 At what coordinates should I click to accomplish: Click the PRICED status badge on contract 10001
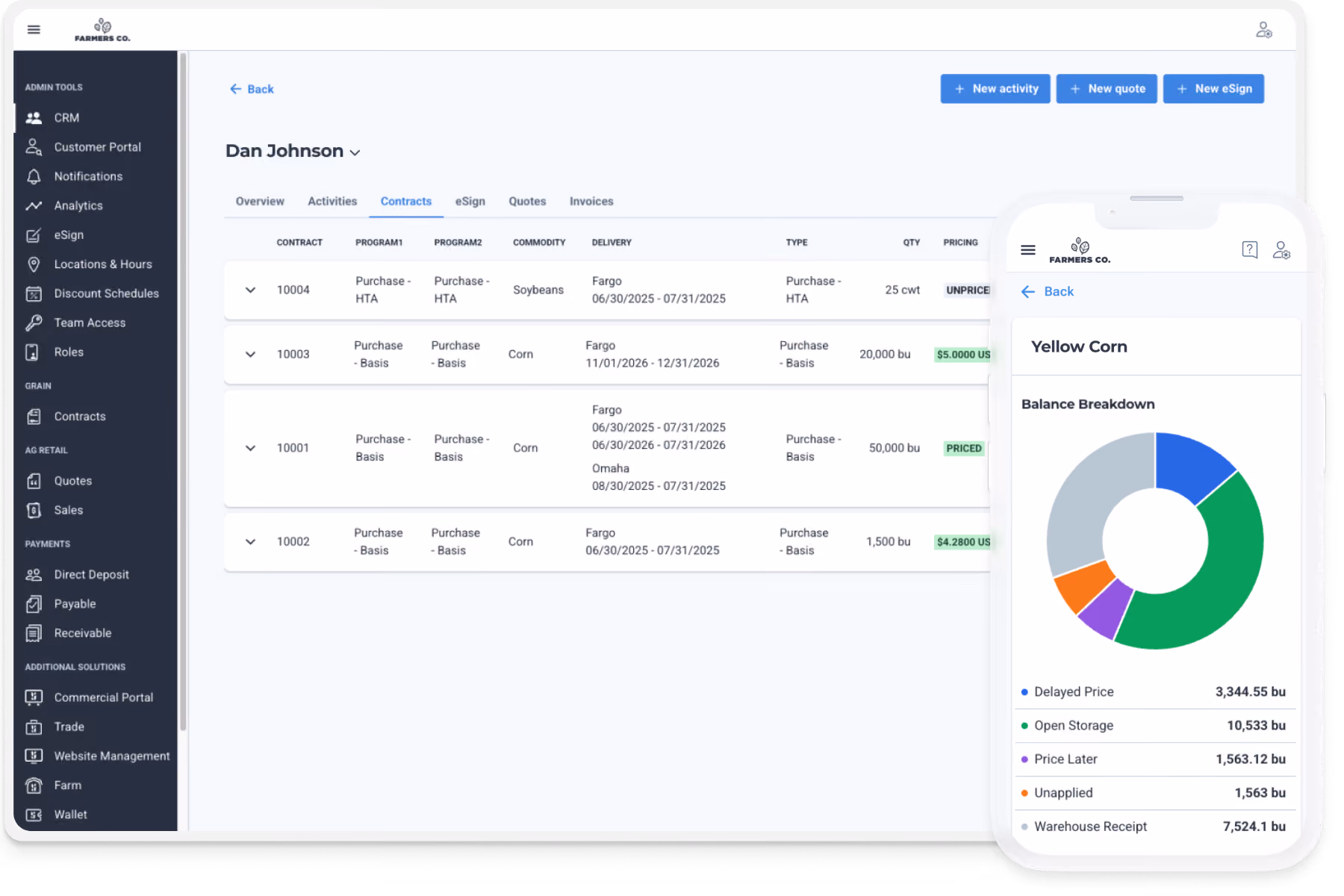964,448
